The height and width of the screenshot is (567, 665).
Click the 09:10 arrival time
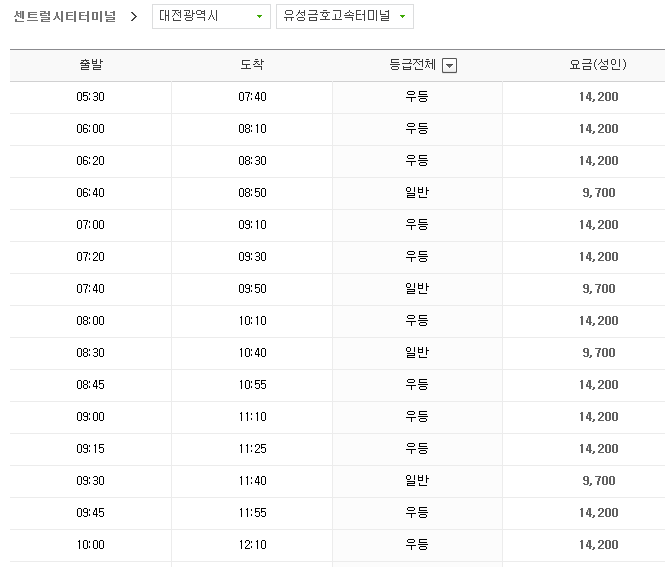point(252,225)
